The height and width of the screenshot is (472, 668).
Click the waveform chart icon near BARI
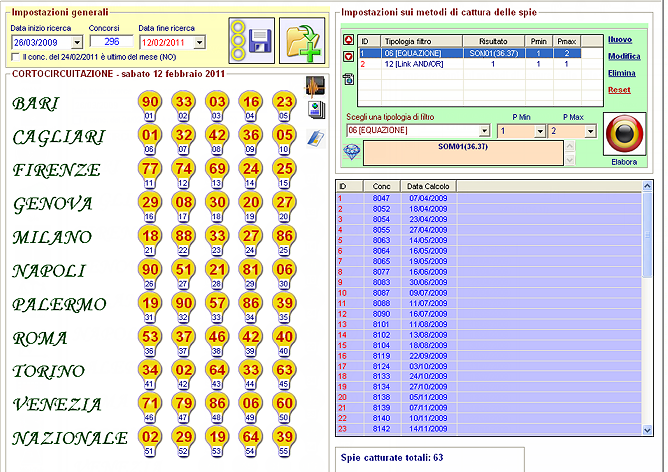point(315,86)
